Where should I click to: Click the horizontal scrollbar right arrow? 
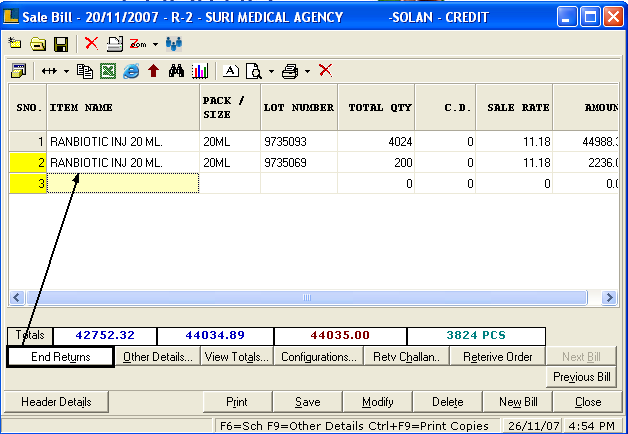click(x=609, y=297)
